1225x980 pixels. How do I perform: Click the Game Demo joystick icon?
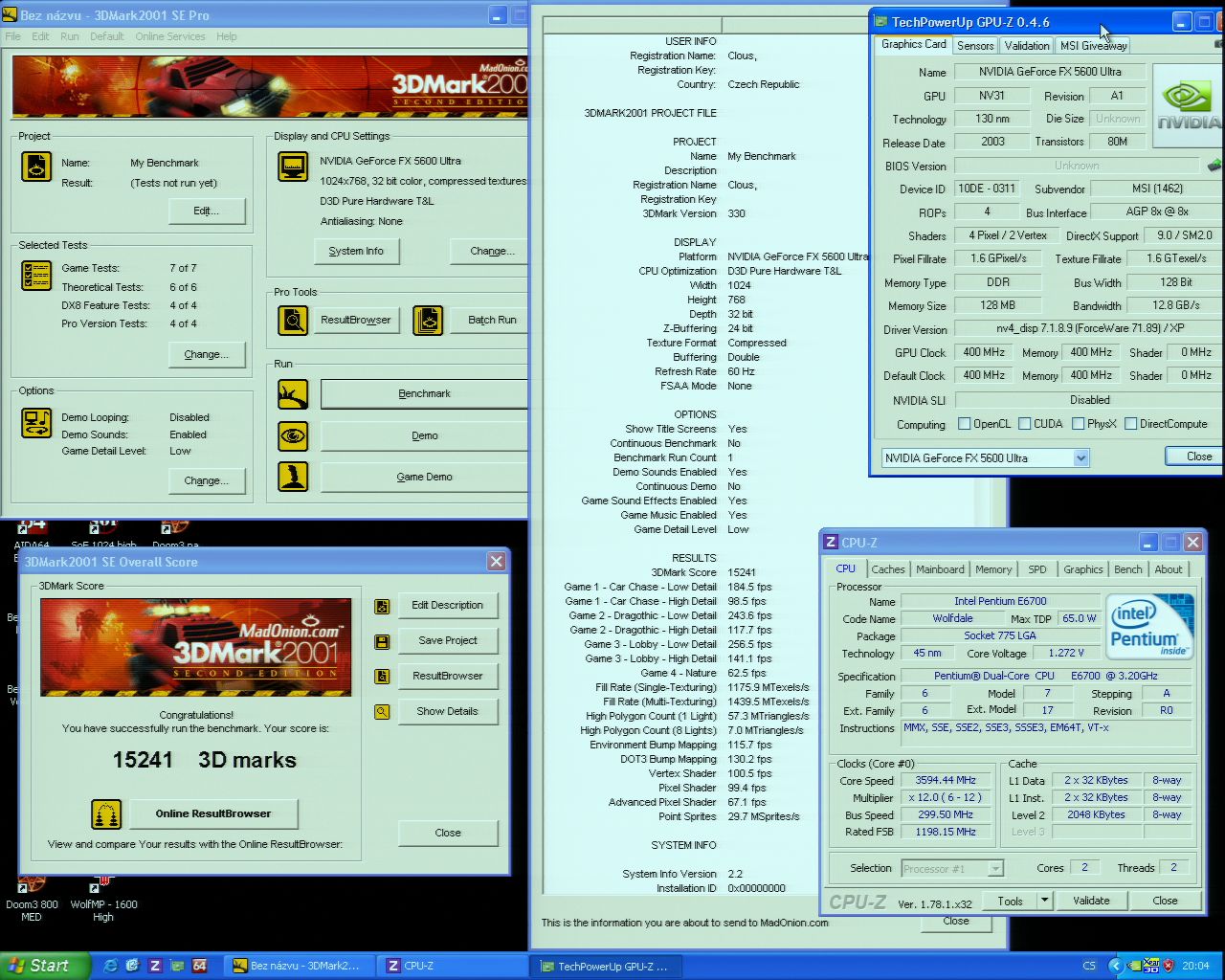[x=293, y=477]
